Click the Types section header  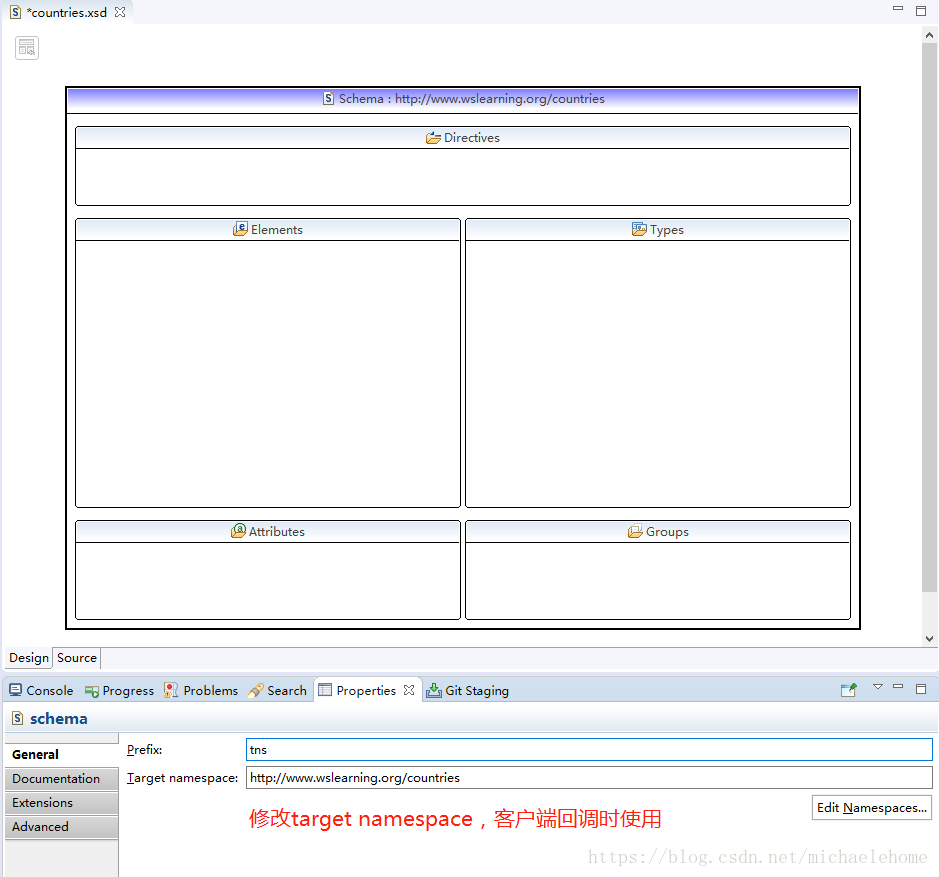[658, 230]
